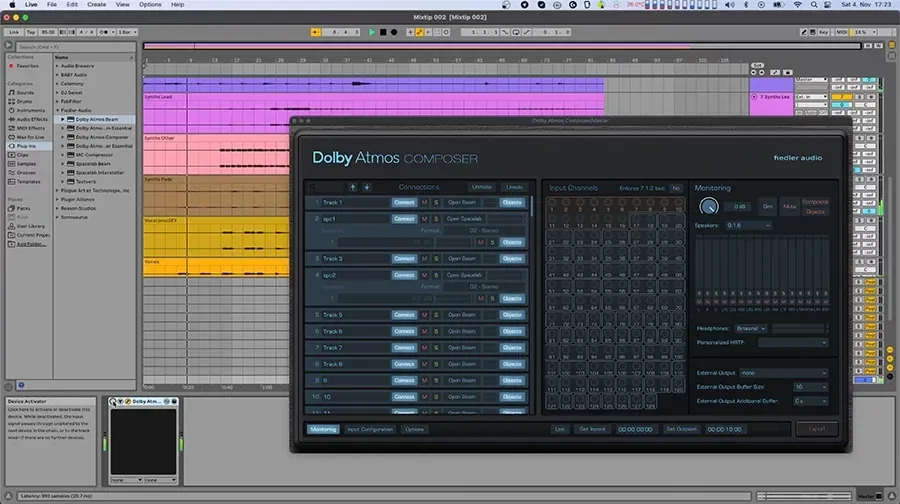Screen dimensions: 900x504
Task: Click Open Spacelab for spc1
Action: point(464,219)
